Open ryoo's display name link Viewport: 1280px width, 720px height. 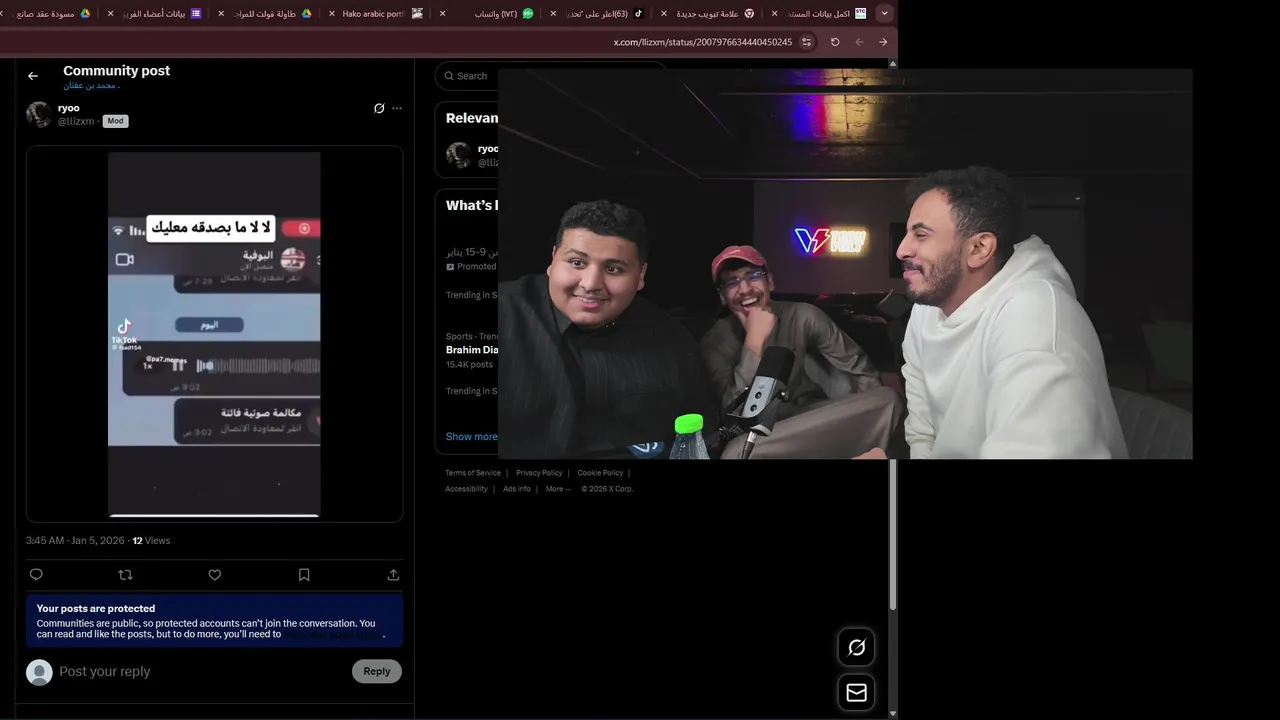coord(69,108)
